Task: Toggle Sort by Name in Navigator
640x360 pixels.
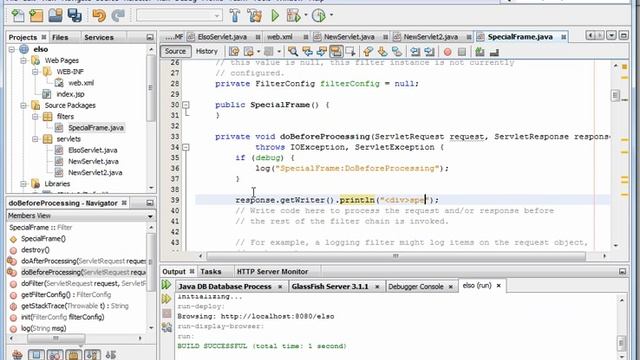Action: pyautogui.click(x=111, y=355)
